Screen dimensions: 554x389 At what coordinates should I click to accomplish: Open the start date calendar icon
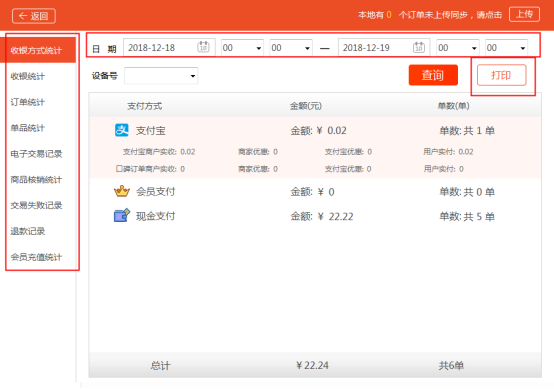203,47
